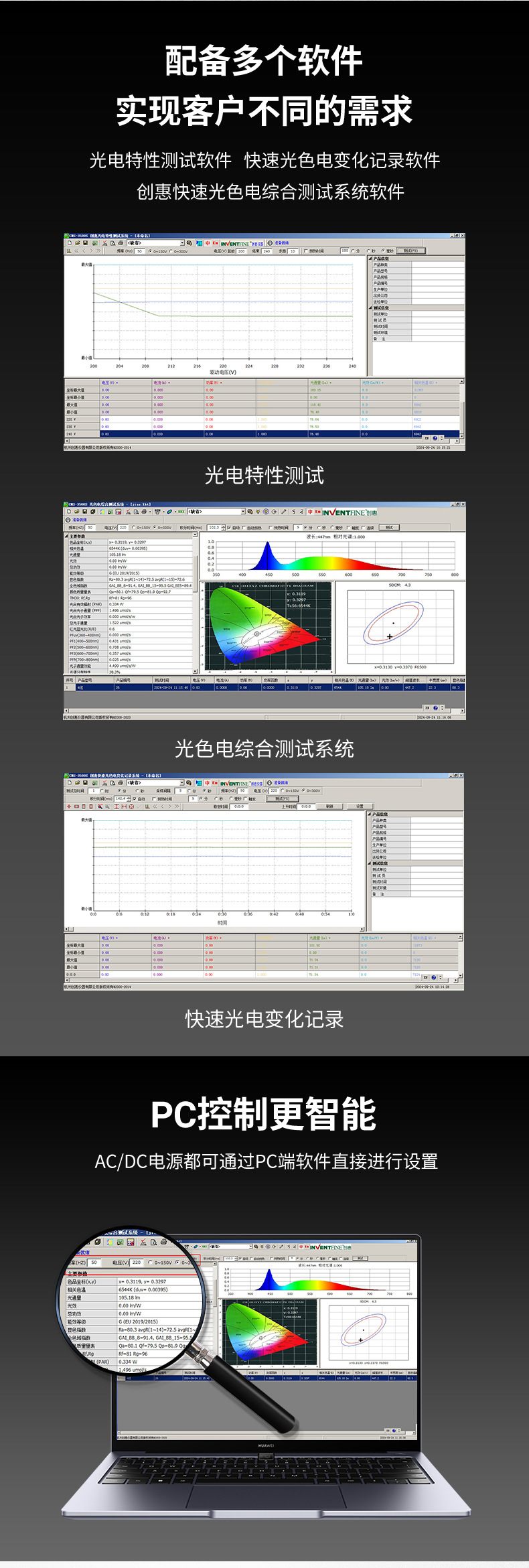This screenshot has height=1568, width=529.
Task: Collapse 主要参数 section in 光色电综合测试 window
Action: [x=67, y=536]
